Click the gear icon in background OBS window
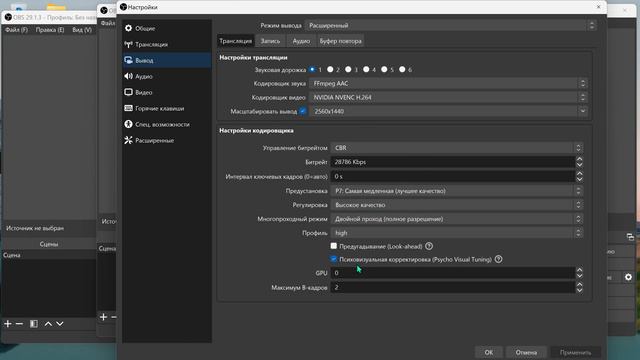The width and height of the screenshot is (640, 360). tap(628, 277)
